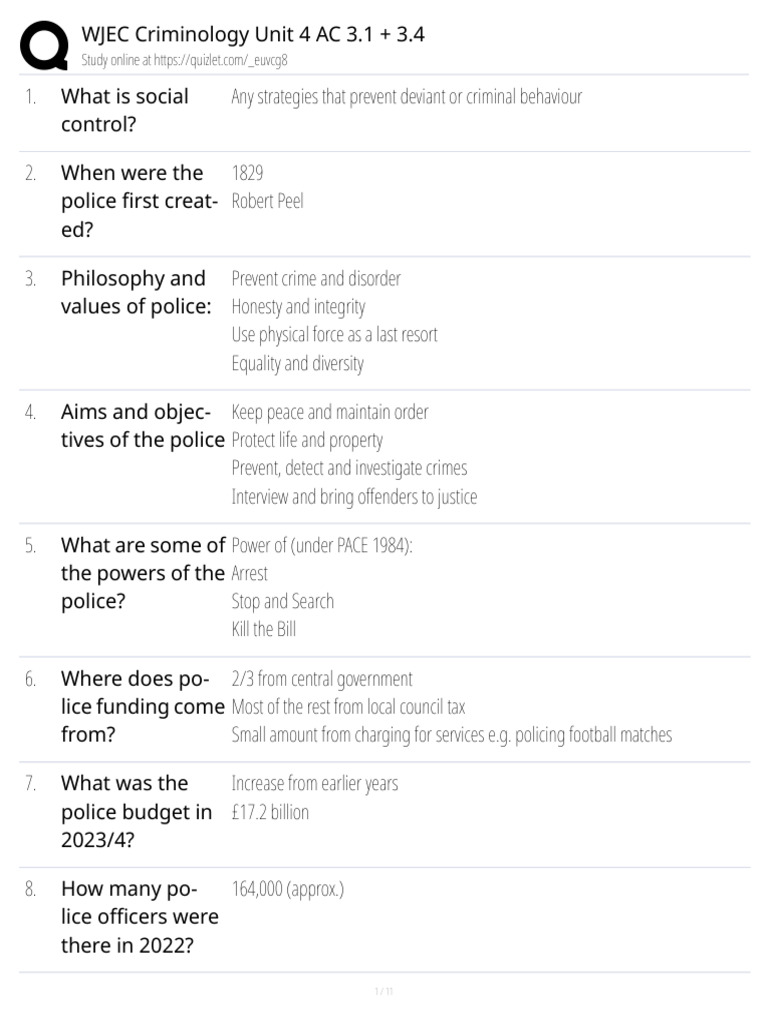Select the term Philosophy and values of police
The image size is (768, 1024).
(136, 293)
